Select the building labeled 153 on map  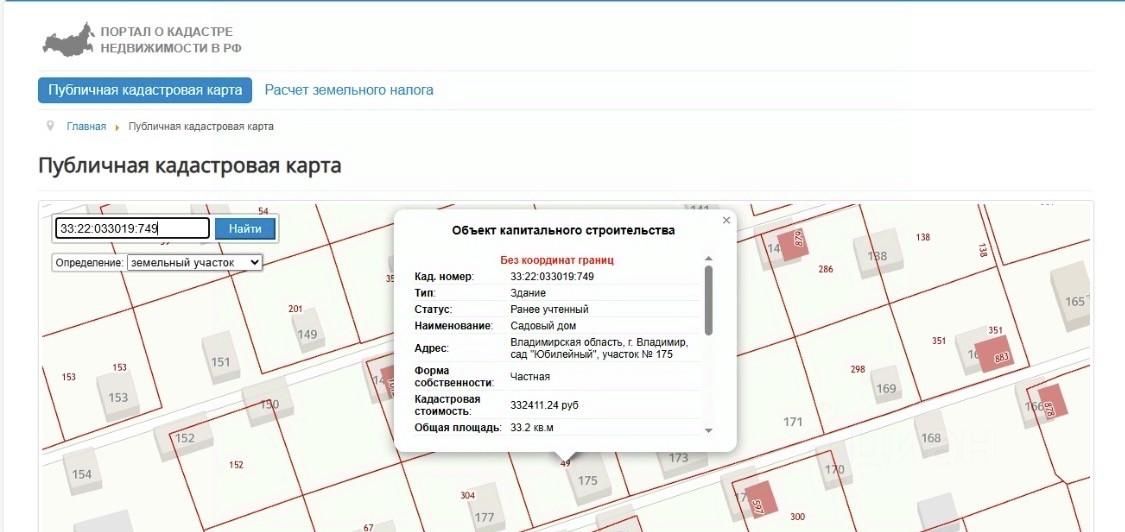118,396
